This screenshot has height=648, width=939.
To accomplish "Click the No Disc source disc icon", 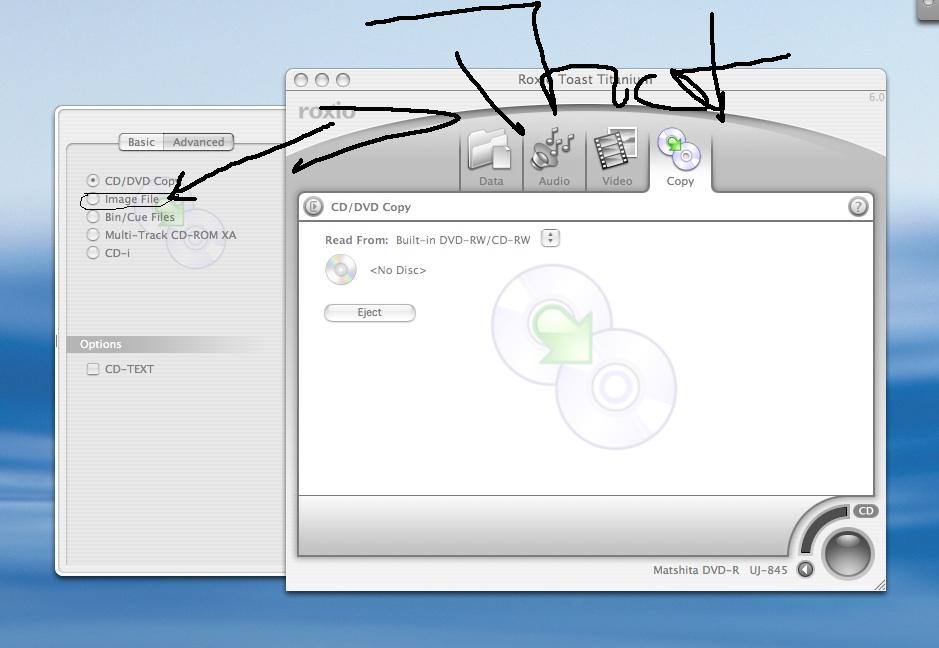I will [x=341, y=270].
